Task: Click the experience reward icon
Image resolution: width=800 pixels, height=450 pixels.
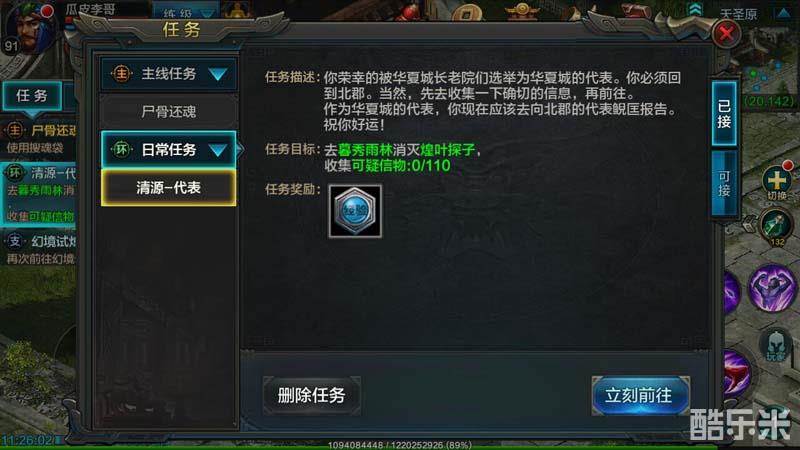Action: (355, 211)
